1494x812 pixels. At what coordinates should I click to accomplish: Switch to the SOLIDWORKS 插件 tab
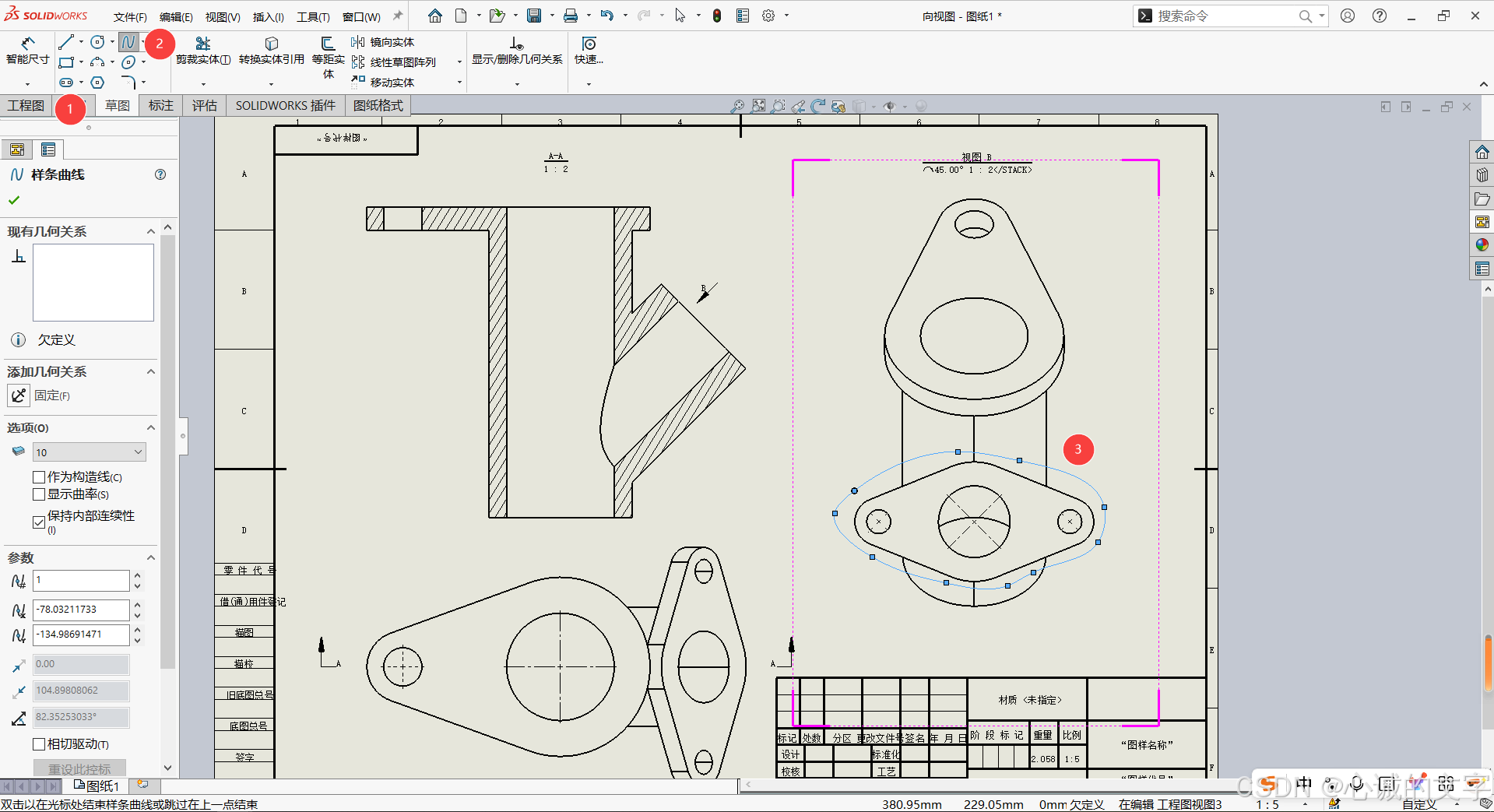[x=286, y=105]
